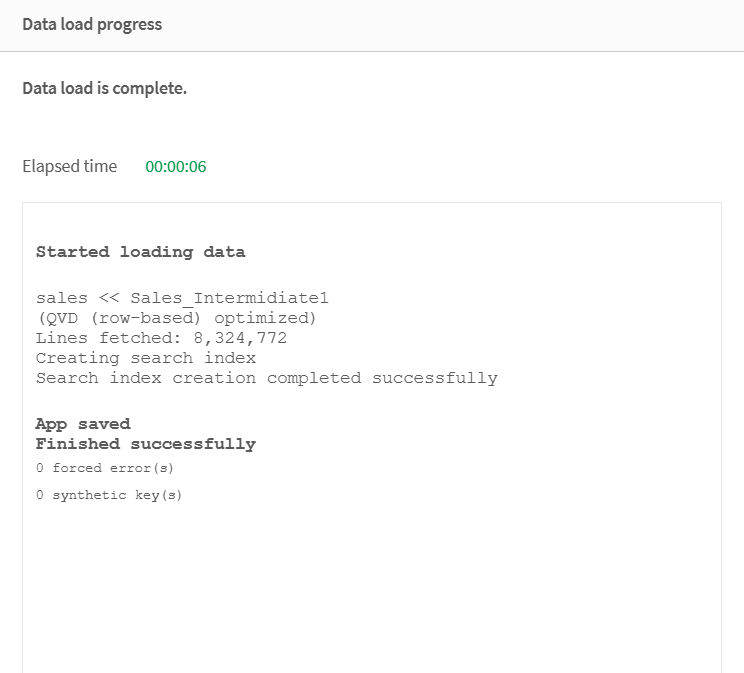Select the 'Creating search index' log line

point(146,358)
